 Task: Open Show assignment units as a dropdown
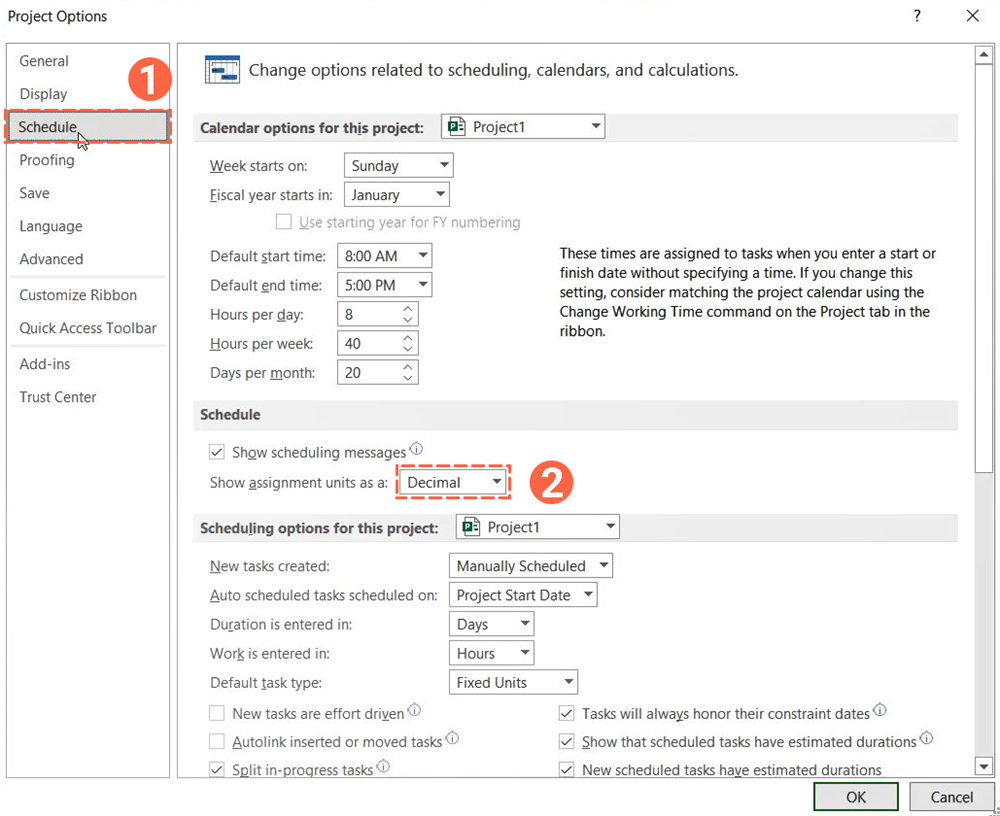[452, 482]
